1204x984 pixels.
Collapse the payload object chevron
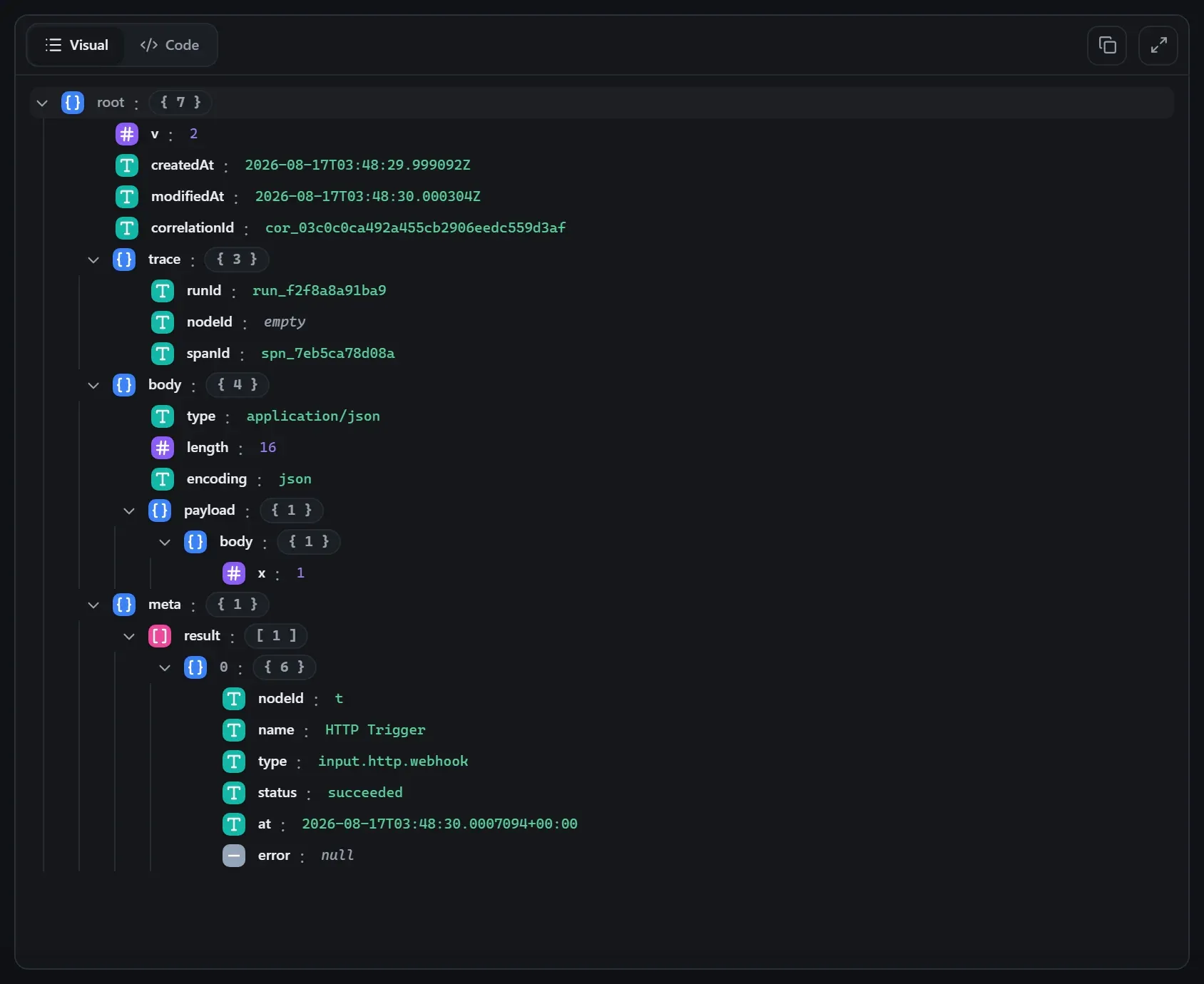click(129, 511)
